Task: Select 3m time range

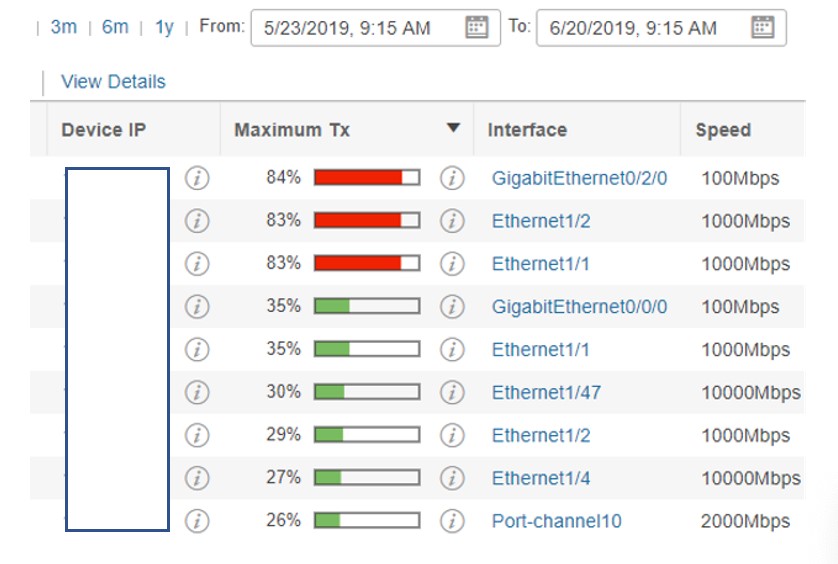Action: (x=64, y=27)
